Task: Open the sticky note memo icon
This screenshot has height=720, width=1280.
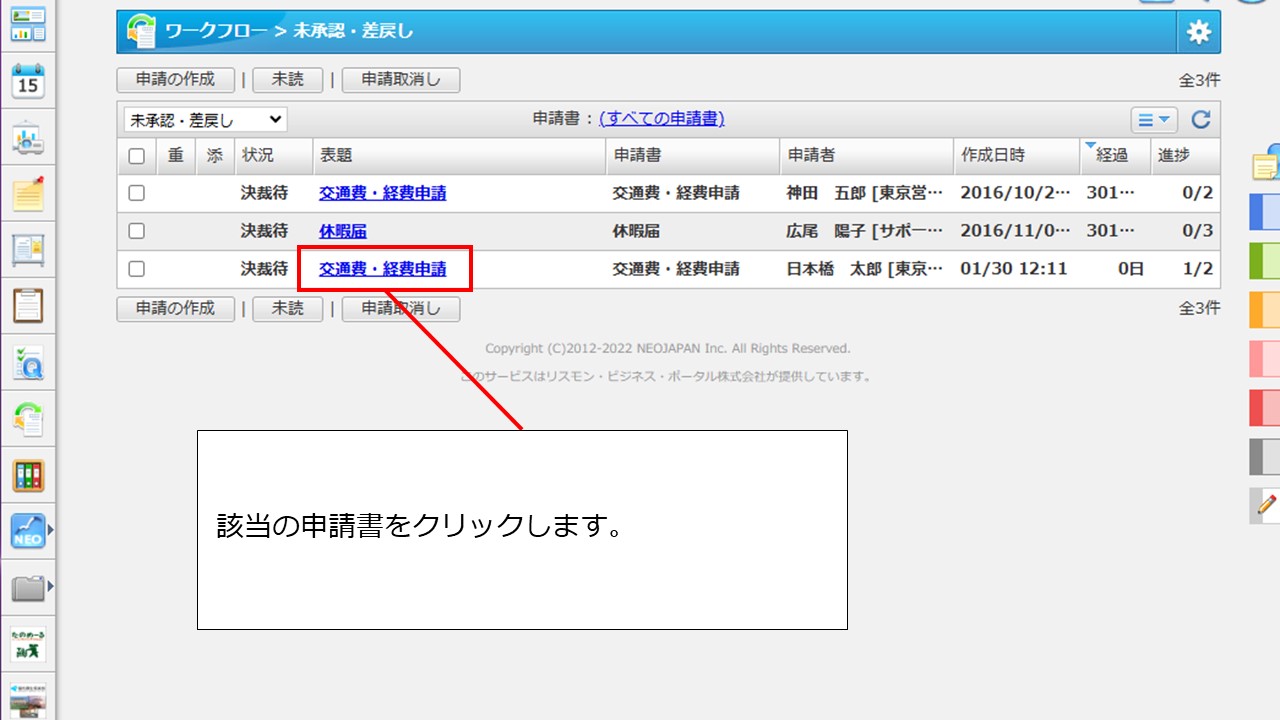Action: [28, 194]
